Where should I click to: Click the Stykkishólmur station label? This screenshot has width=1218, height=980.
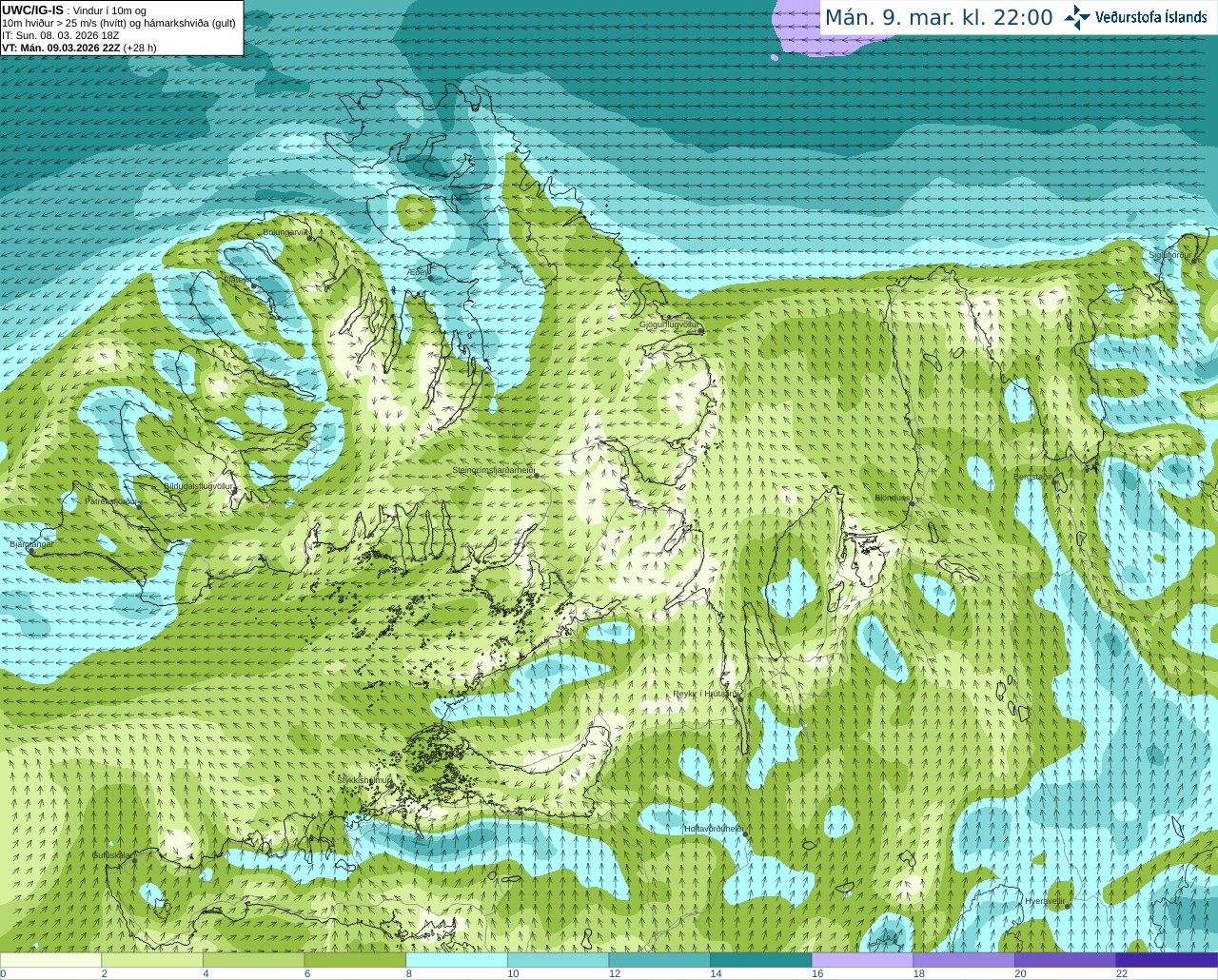(364, 780)
